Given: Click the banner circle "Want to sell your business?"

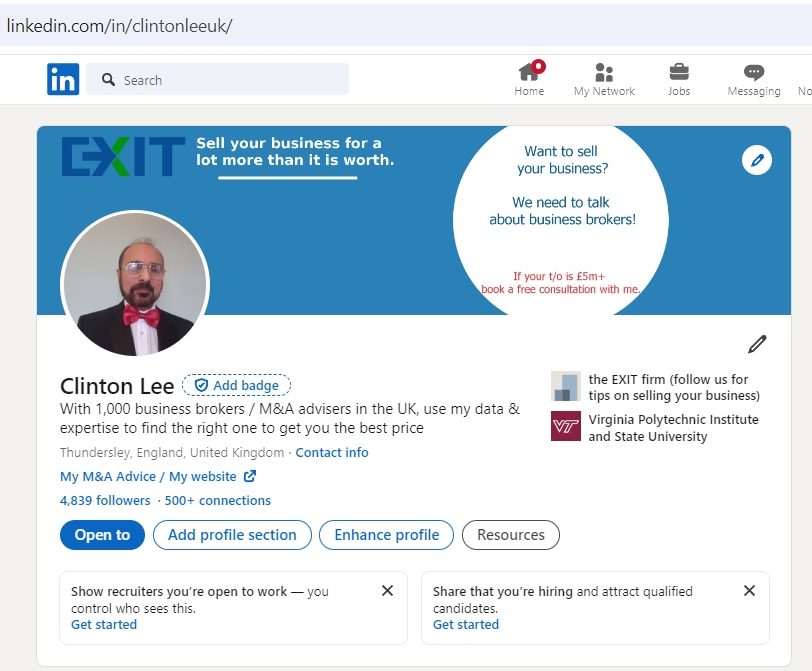Looking at the screenshot, I should pos(561,220).
